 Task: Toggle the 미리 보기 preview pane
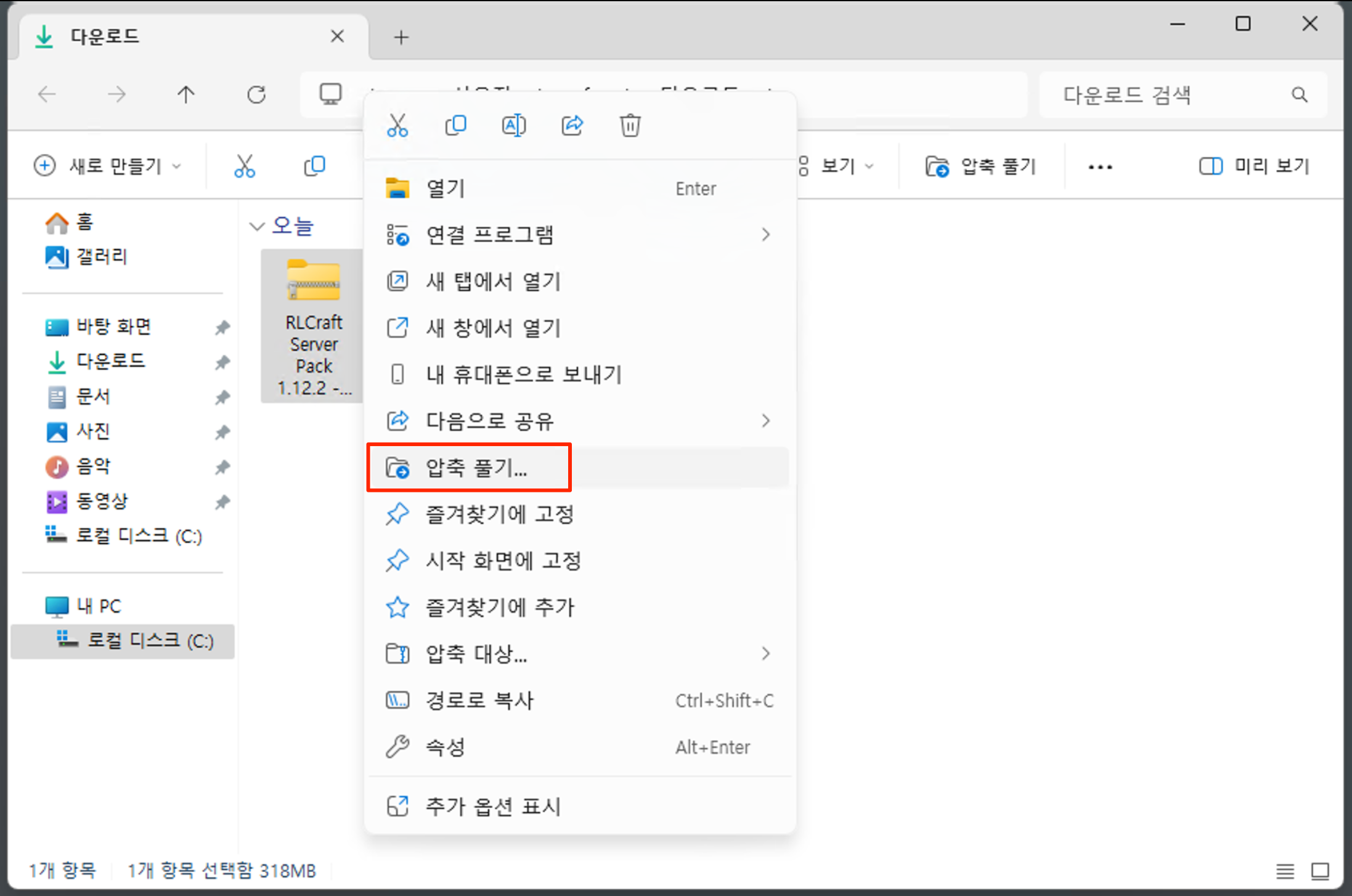coord(1254,166)
